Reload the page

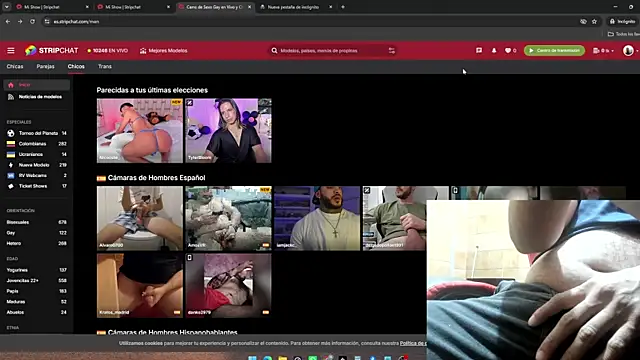(x=32, y=21)
